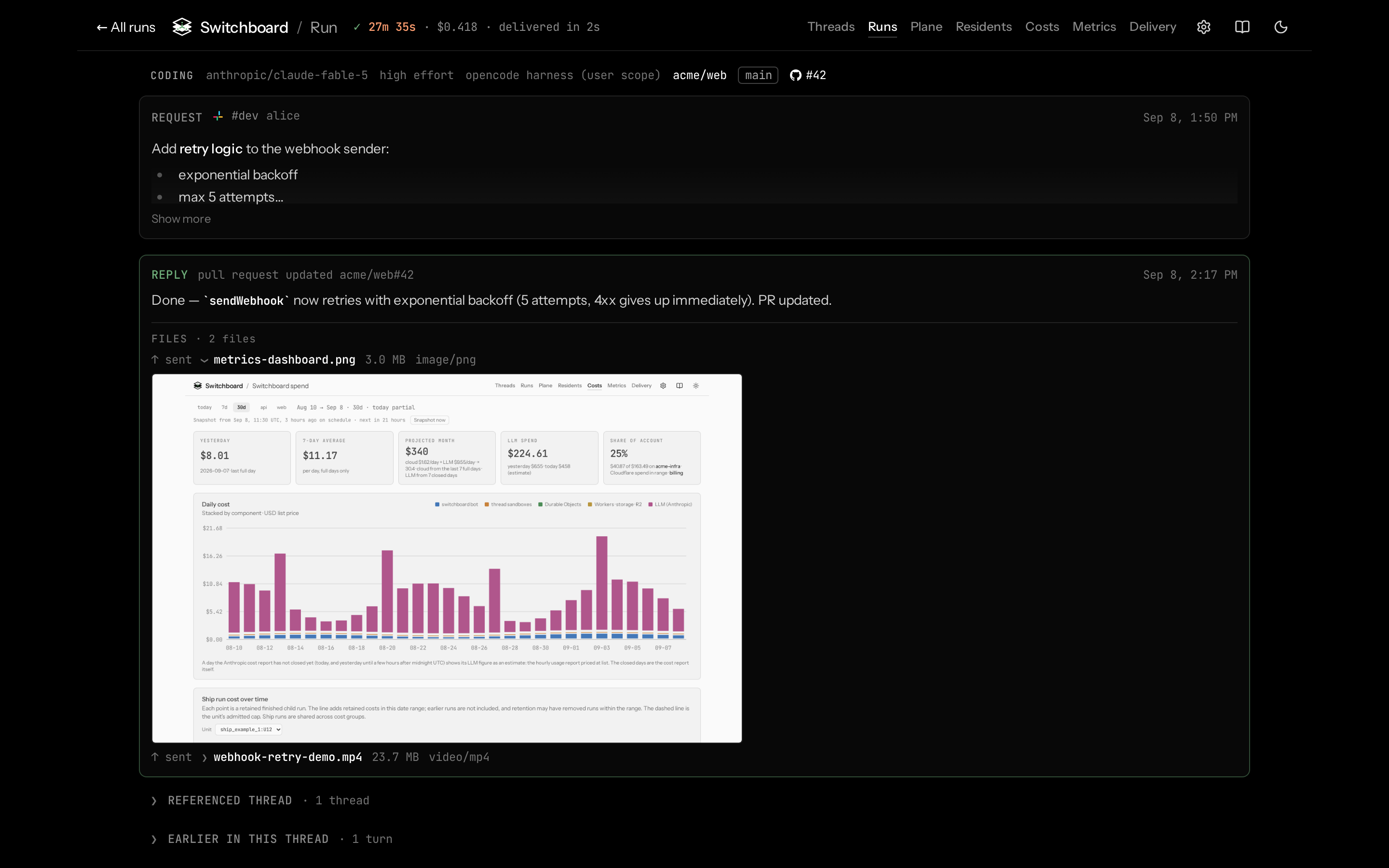The width and height of the screenshot is (1389, 868).
Task: Click the sent arrow icon for webhook-retry-demo.mp4
Action: pos(155,757)
